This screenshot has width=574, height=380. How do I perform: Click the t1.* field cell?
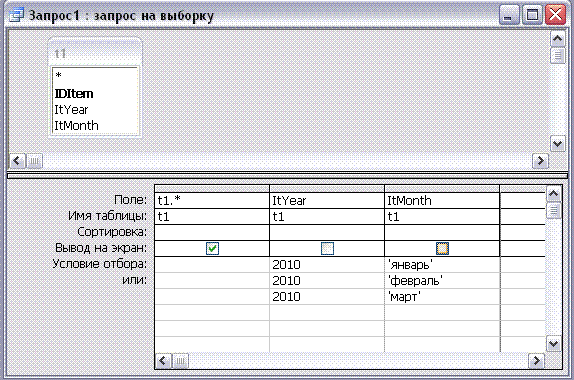[212, 201]
